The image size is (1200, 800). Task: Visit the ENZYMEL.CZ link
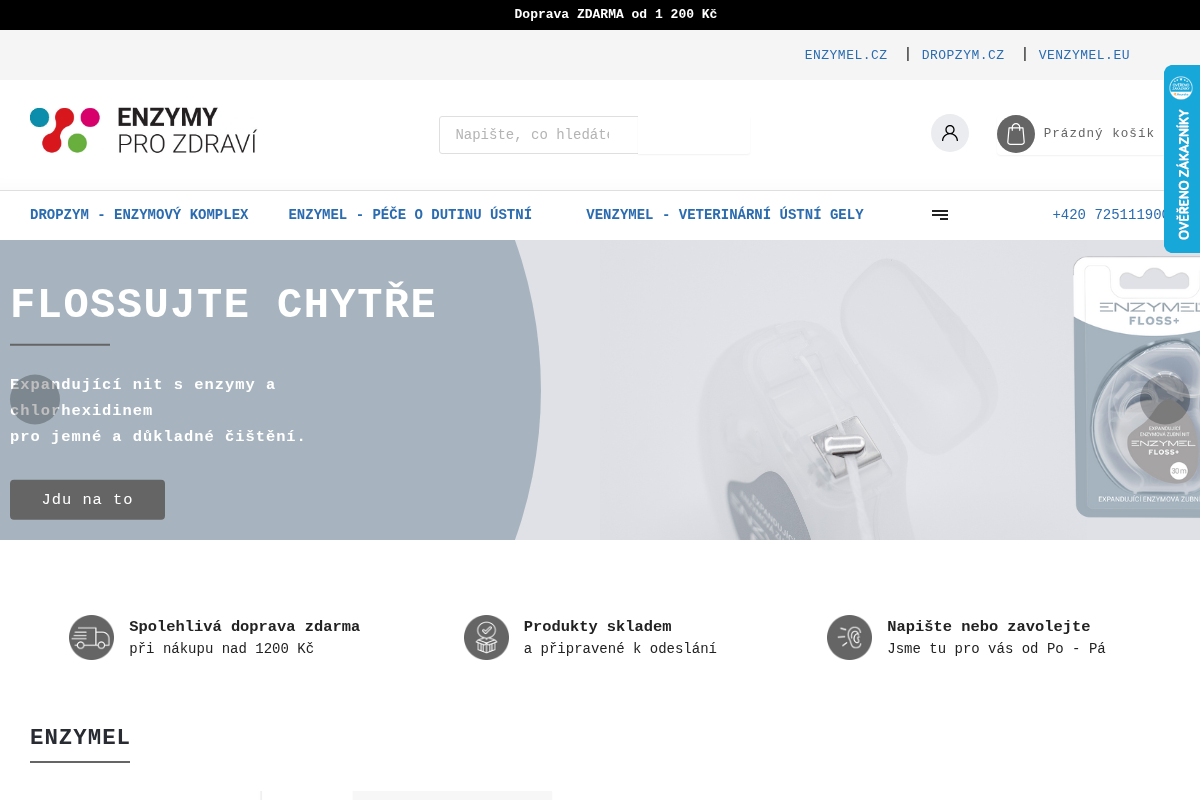846,55
